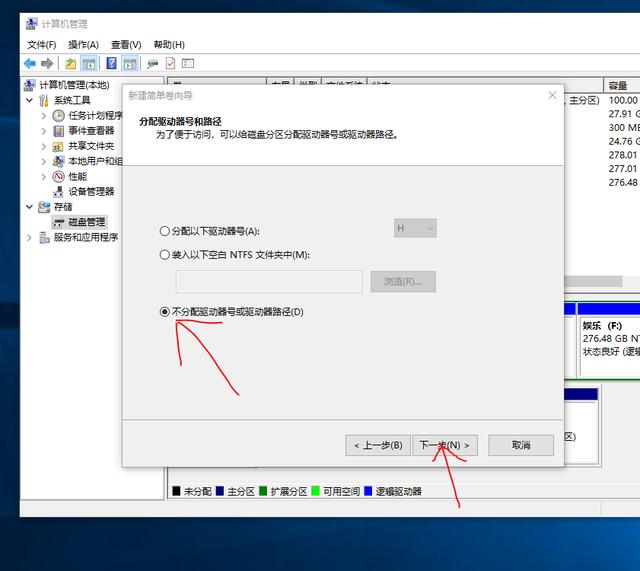Expand the 任务计划程序 node
The width and height of the screenshot is (640, 571).
(44, 116)
